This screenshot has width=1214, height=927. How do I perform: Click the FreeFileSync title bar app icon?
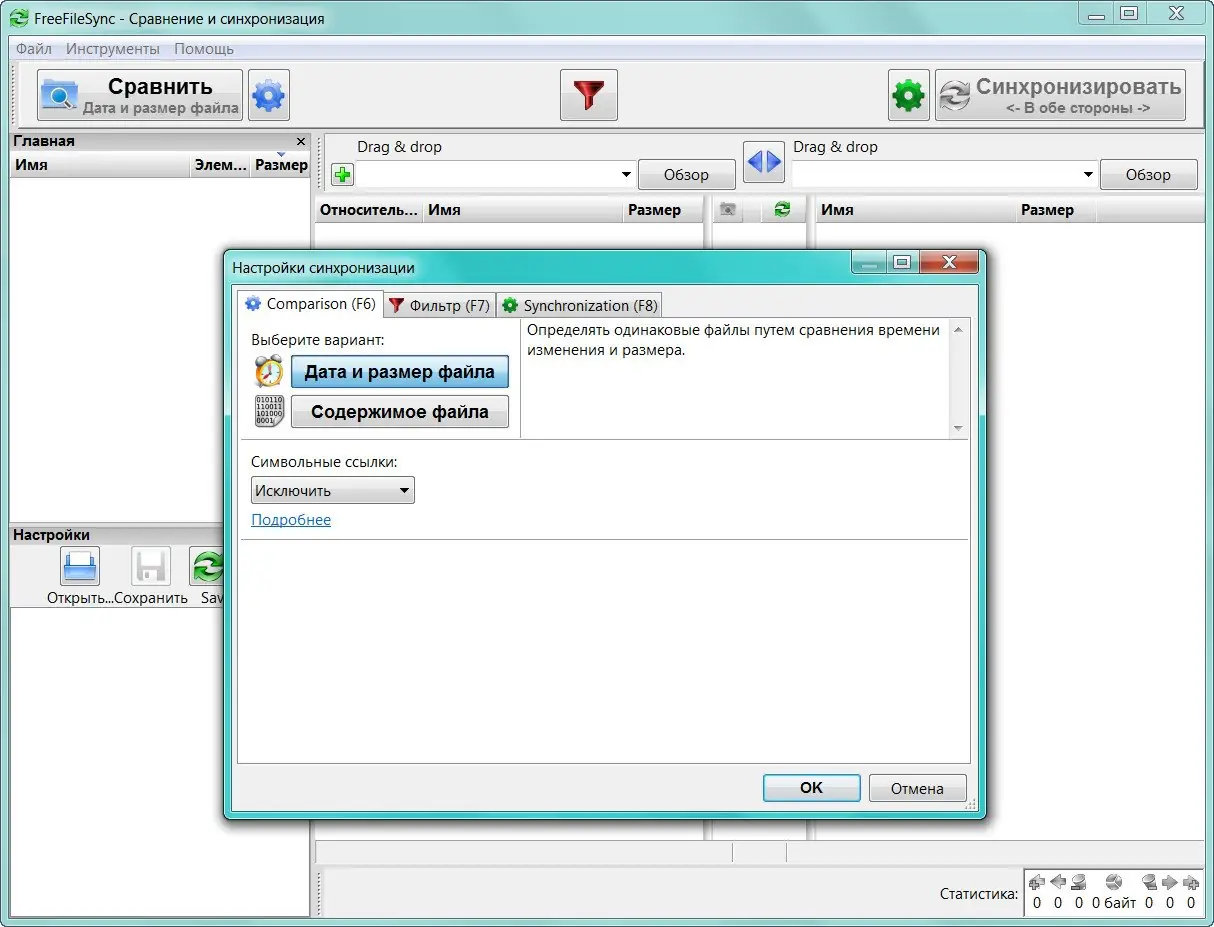[x=19, y=18]
